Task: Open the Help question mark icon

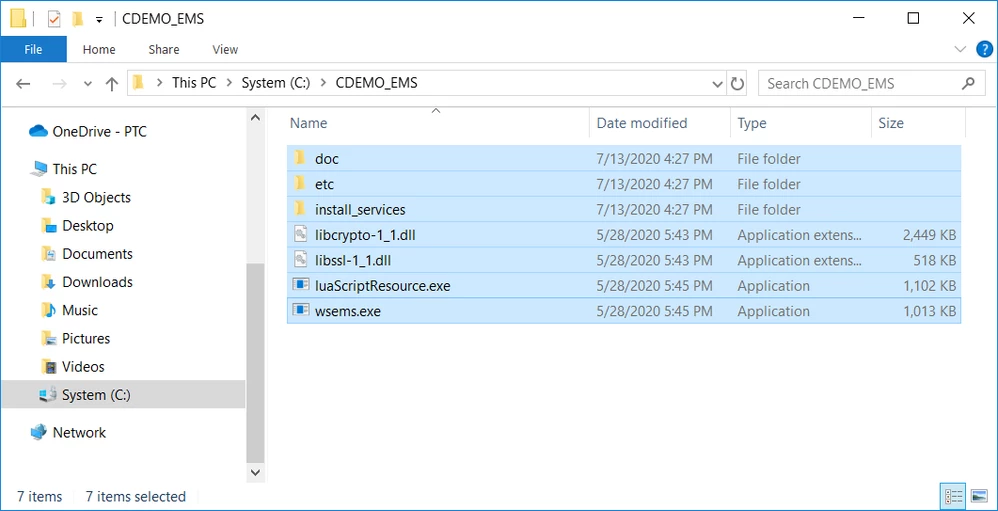Action: pyautogui.click(x=983, y=49)
